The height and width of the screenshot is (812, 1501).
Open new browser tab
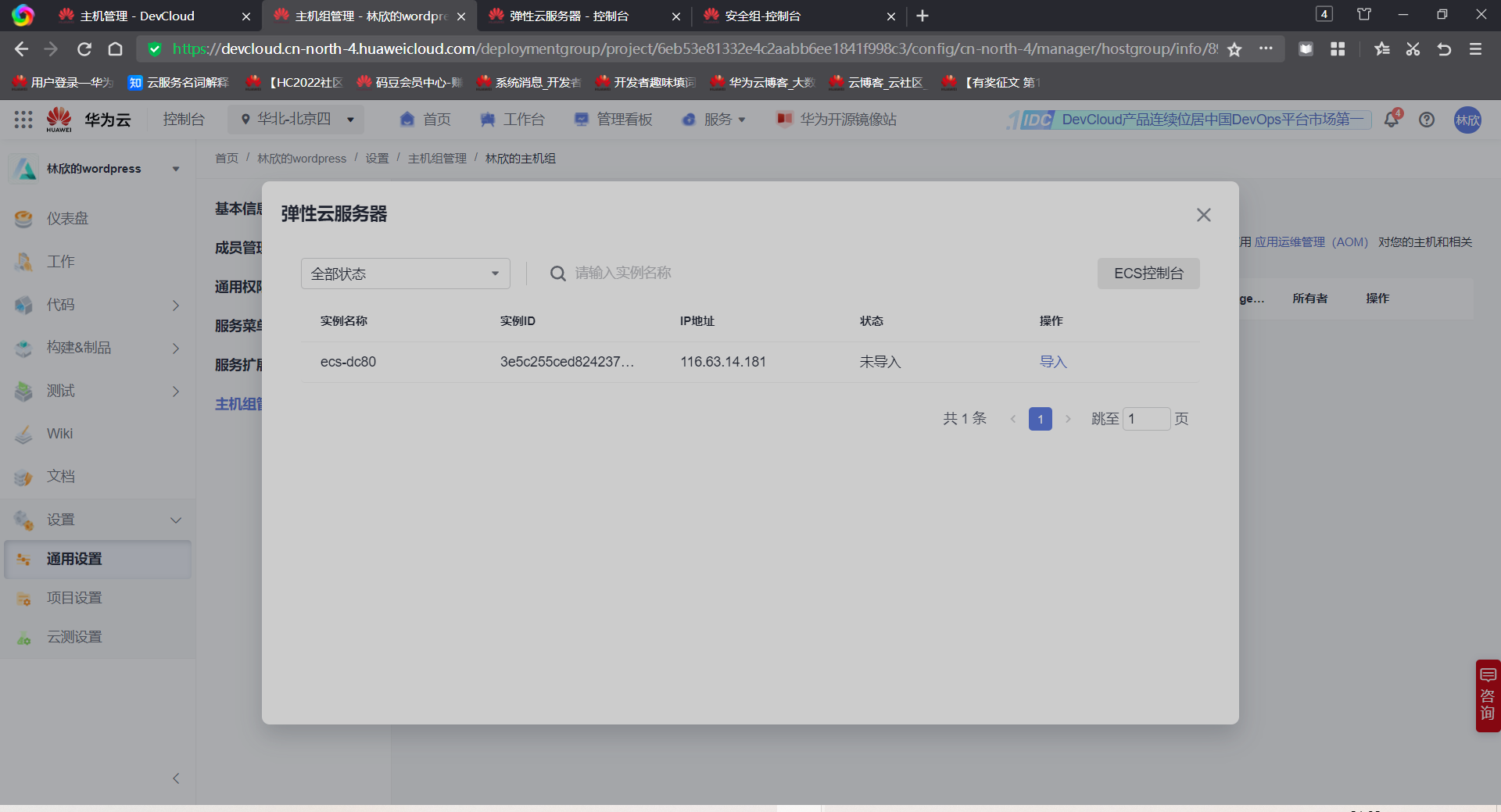click(922, 16)
